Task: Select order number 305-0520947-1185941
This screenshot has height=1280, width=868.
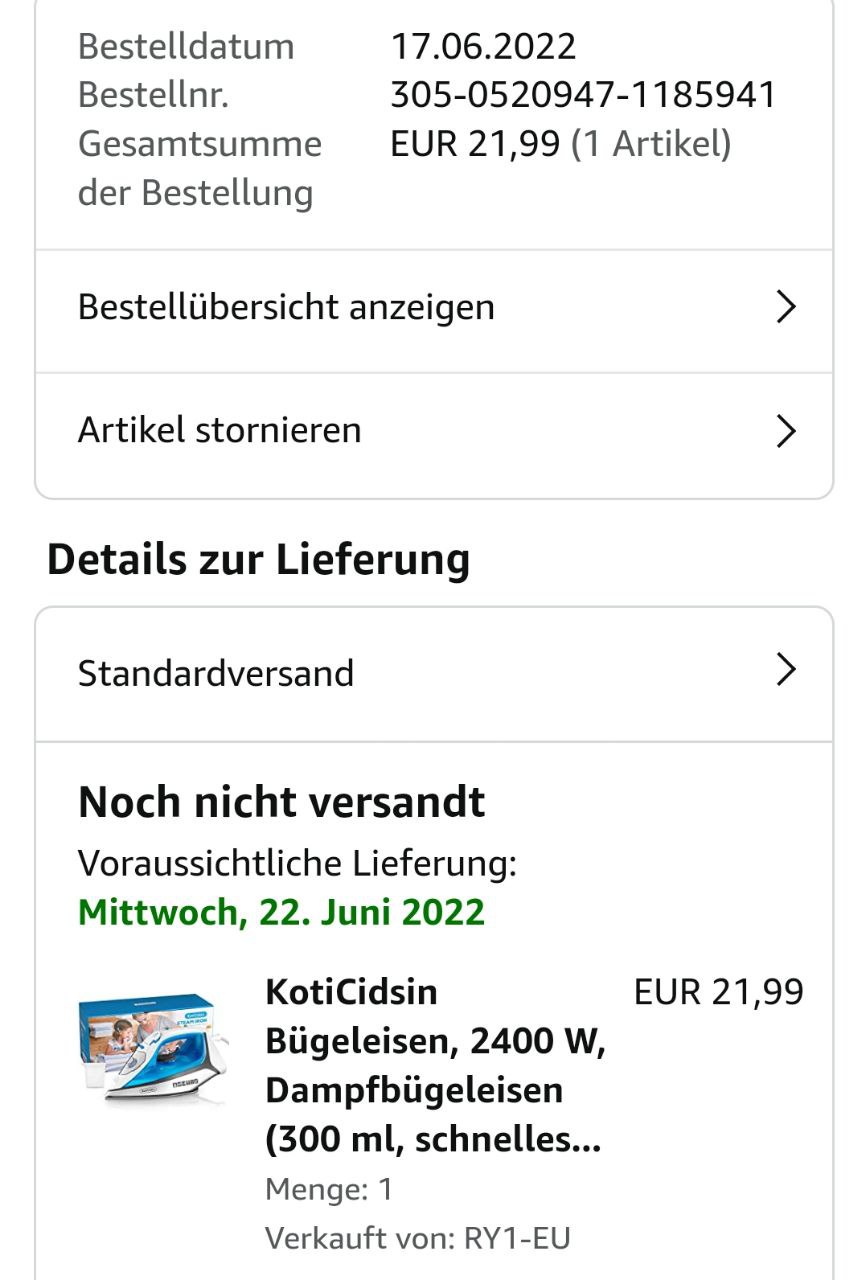Action: tap(583, 95)
